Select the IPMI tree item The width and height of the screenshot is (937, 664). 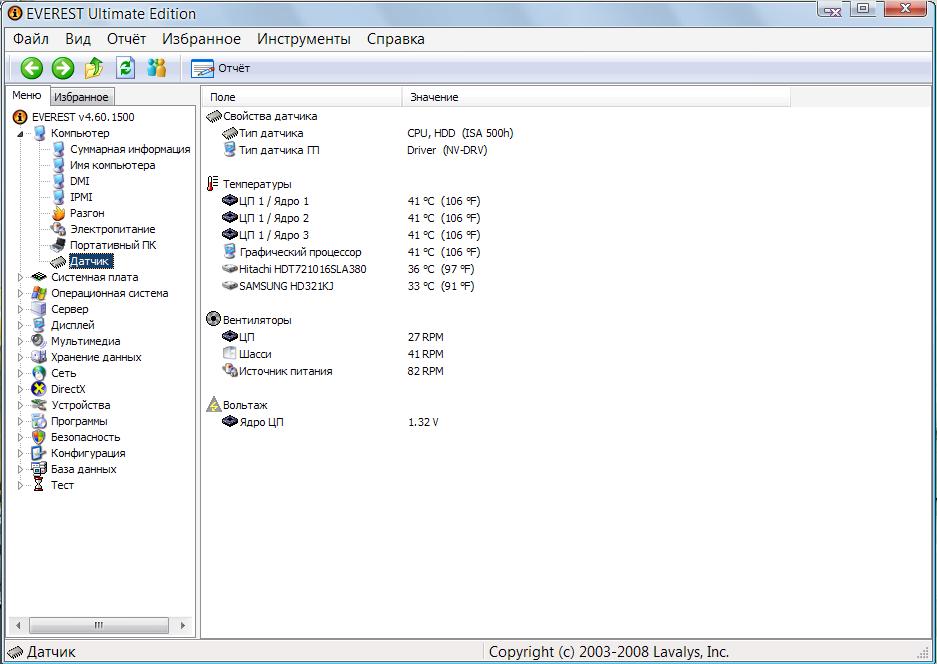[81, 197]
